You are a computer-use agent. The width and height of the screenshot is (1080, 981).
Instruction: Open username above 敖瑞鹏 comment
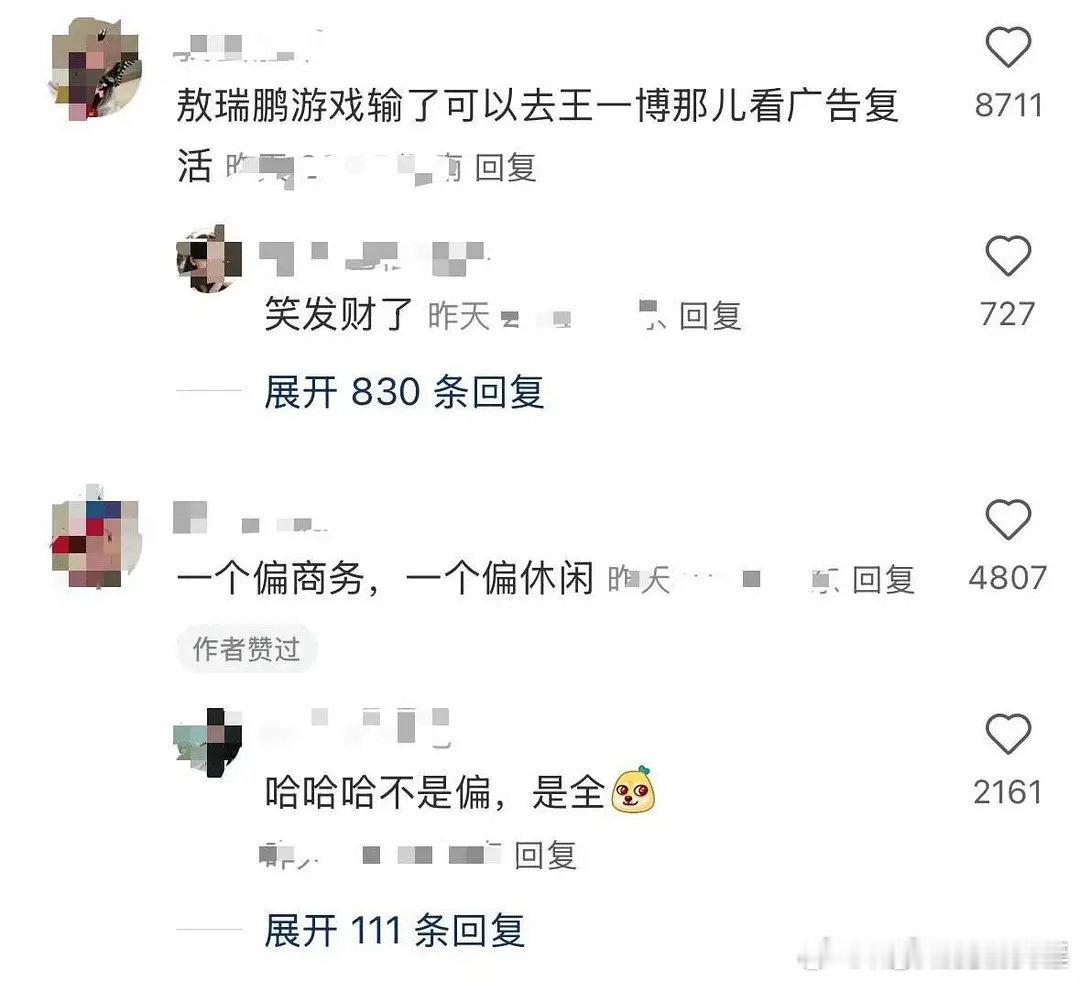click(x=245, y=48)
